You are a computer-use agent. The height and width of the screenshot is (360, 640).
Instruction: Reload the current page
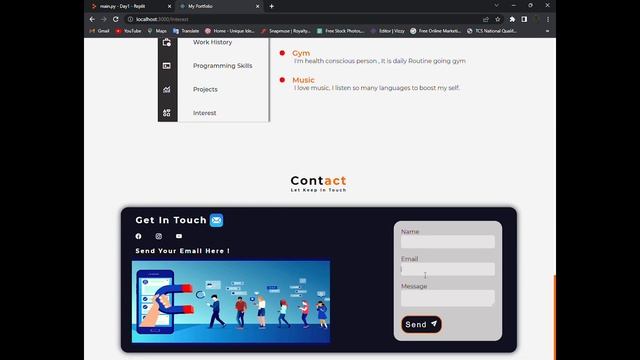pos(116,19)
